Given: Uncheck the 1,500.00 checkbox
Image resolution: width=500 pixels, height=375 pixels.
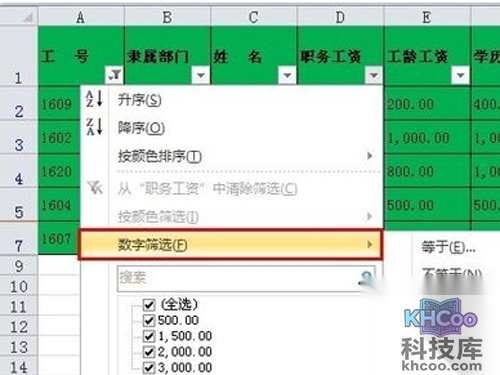Looking at the screenshot, I should [x=149, y=336].
